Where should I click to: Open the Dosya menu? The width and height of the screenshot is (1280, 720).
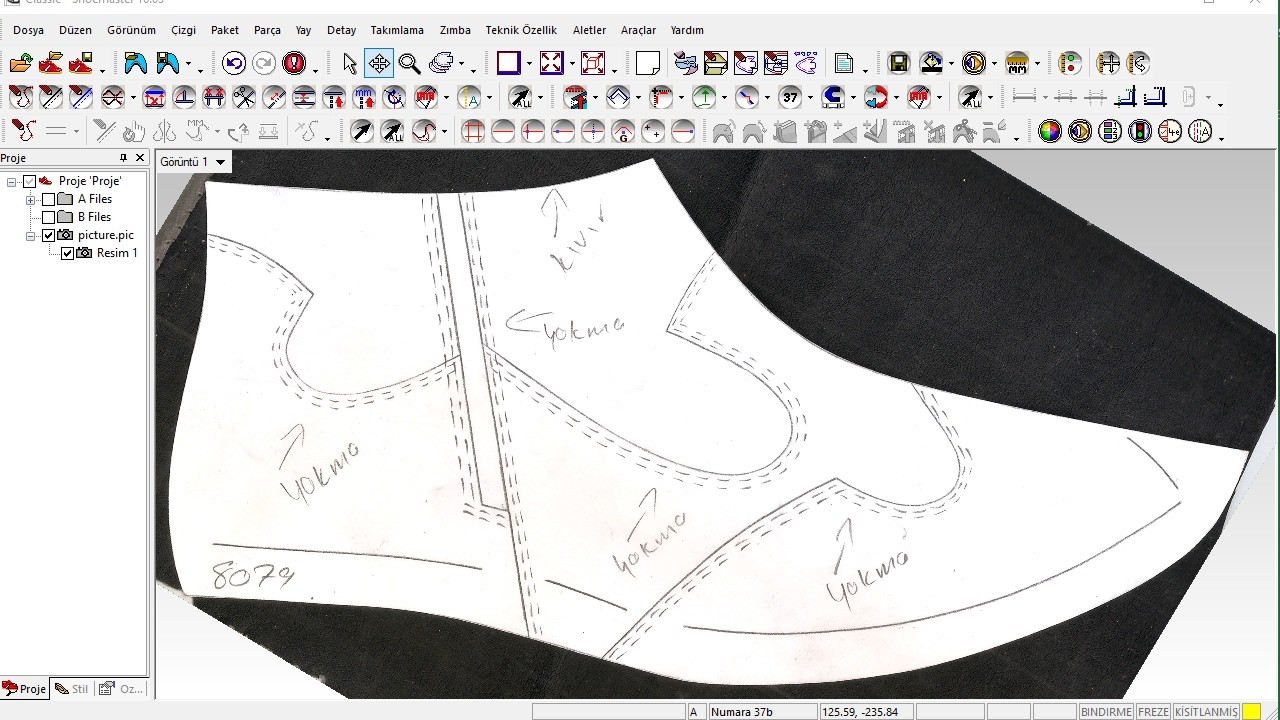click(x=28, y=30)
